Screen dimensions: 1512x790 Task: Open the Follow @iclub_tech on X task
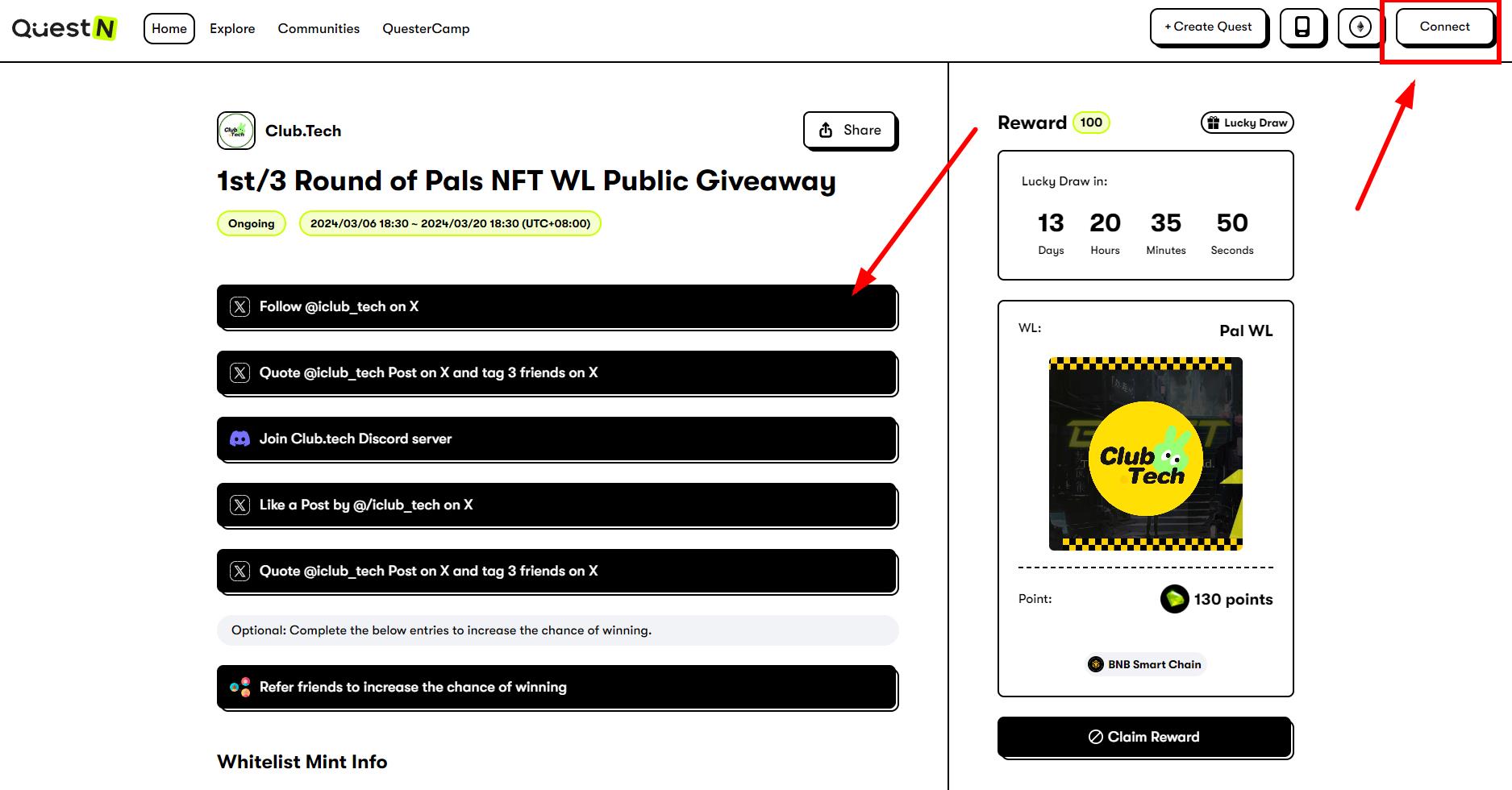[557, 306]
